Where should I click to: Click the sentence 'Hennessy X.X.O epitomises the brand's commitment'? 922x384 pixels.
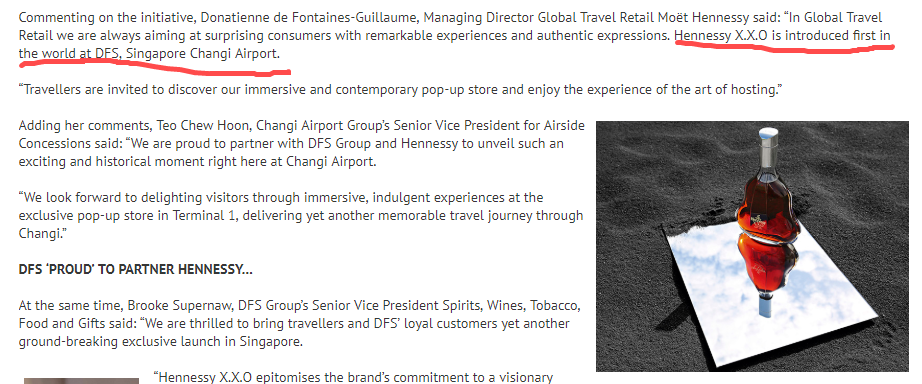[353, 377]
